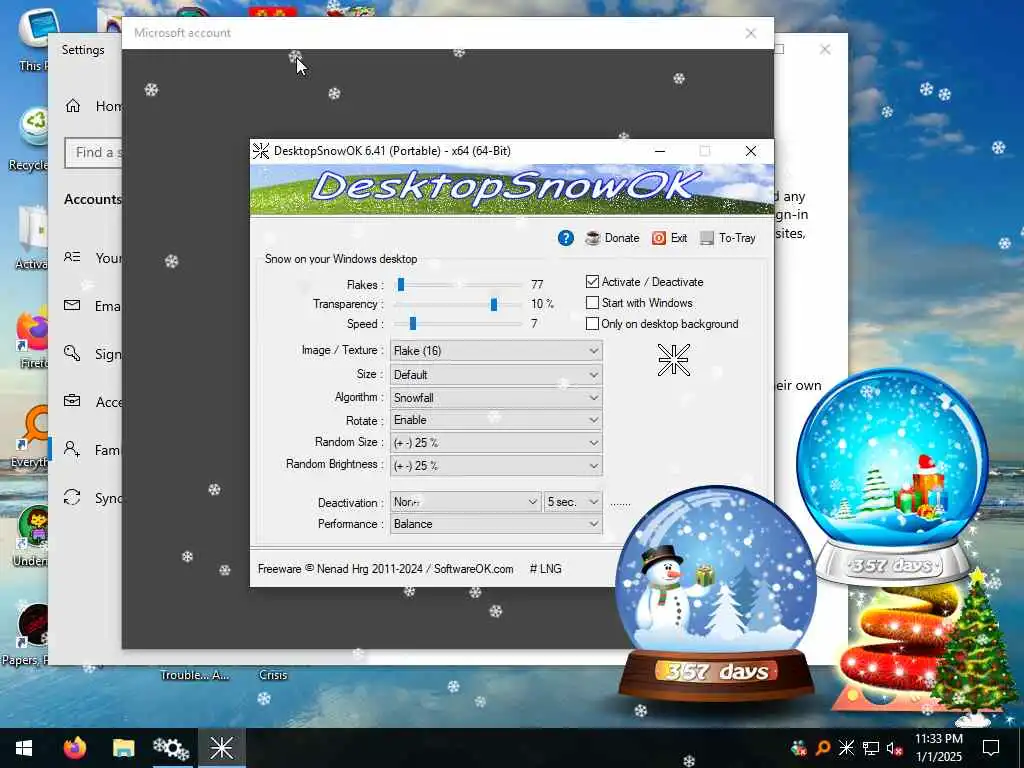Image resolution: width=1024 pixels, height=768 pixels.
Task: Open Your info icon in Settings sidebar
Action: point(72,257)
